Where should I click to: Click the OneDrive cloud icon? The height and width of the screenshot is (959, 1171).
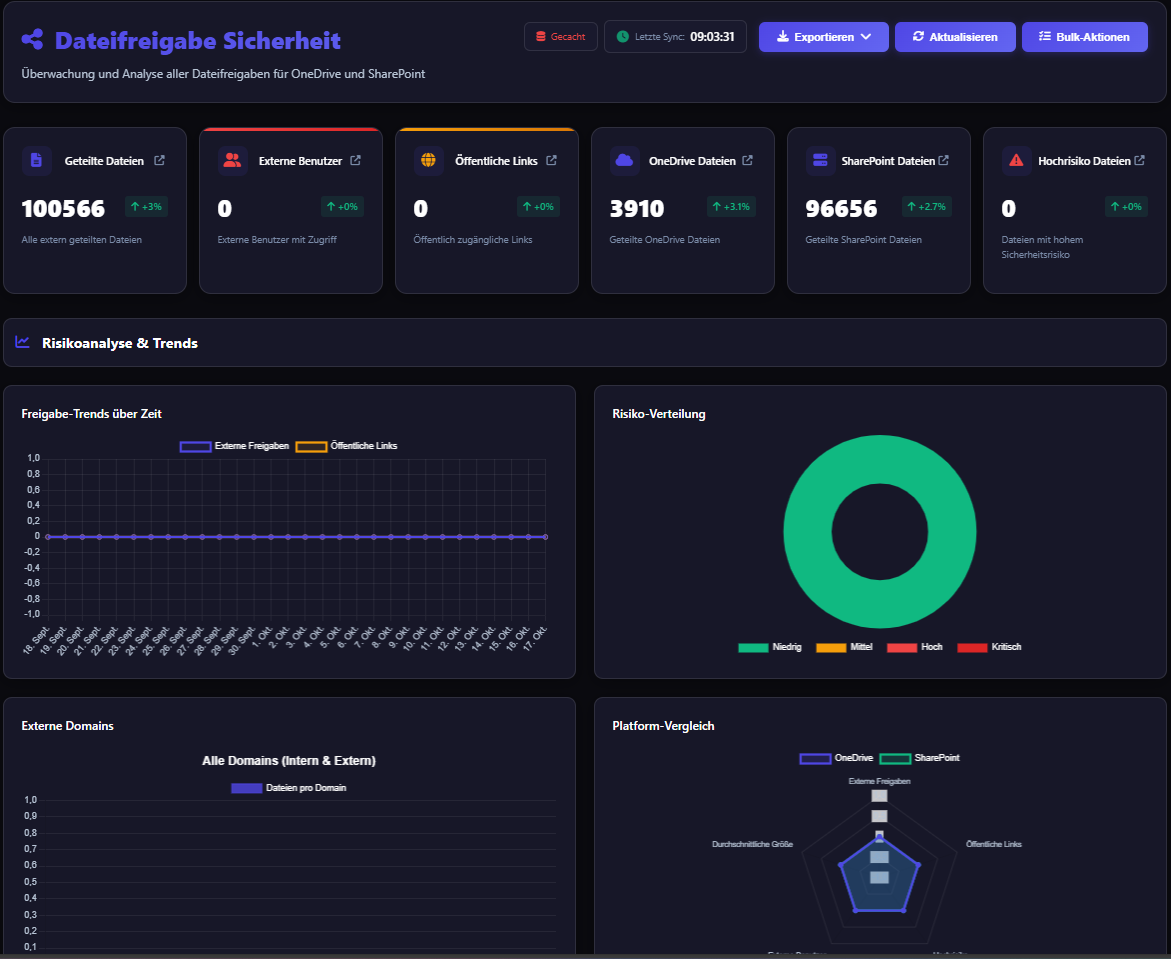(x=624, y=161)
